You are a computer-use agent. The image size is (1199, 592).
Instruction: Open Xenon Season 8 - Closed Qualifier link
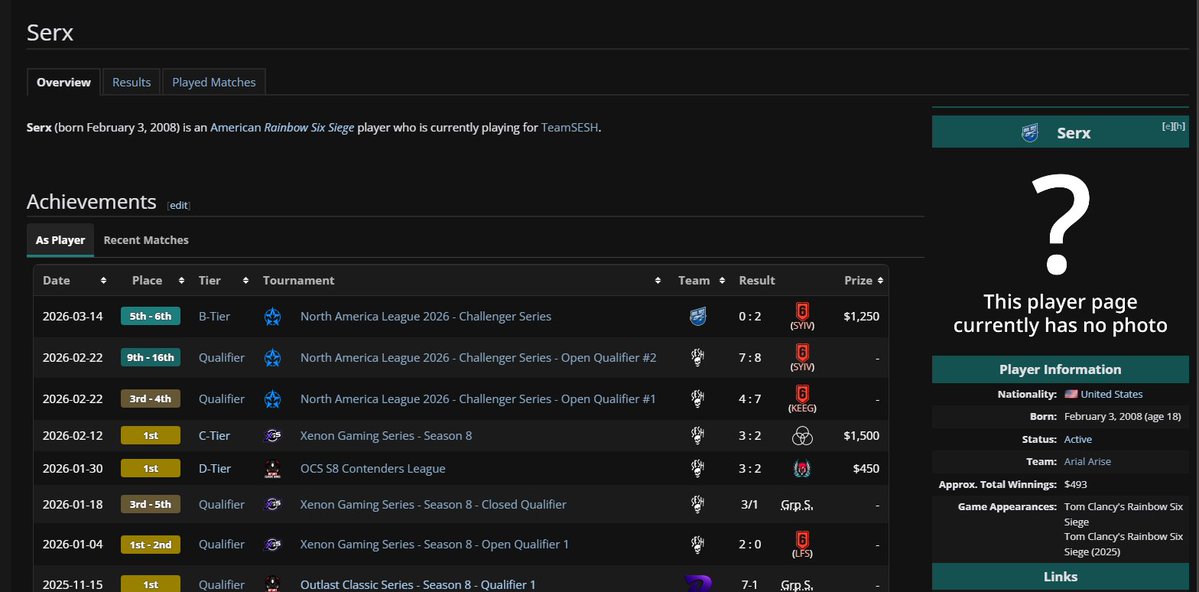coord(434,504)
